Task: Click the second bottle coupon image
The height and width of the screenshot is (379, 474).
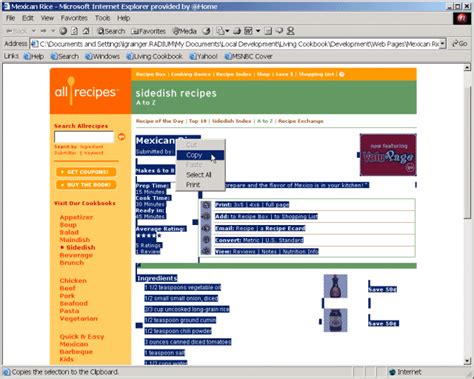Action: [x=335, y=320]
